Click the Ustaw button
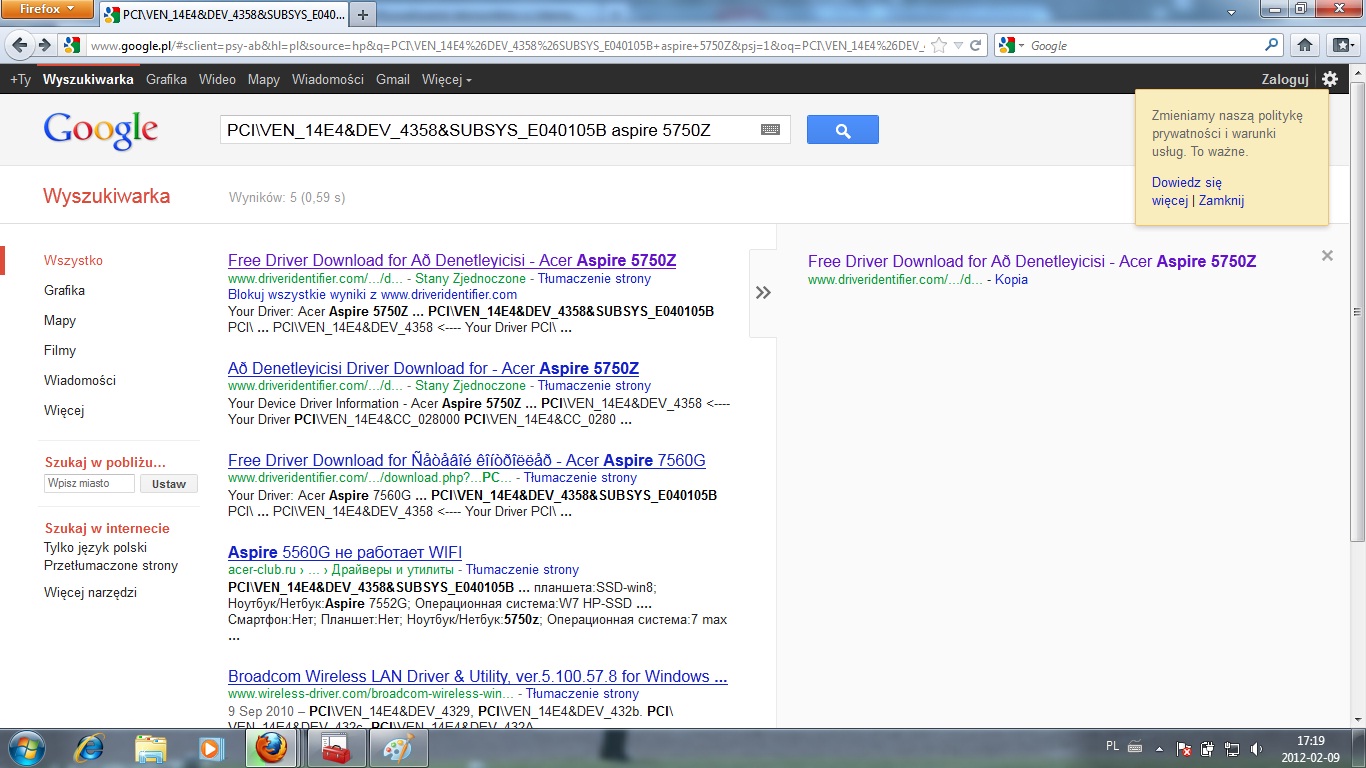Viewport: 1366px width, 768px height. tap(169, 484)
